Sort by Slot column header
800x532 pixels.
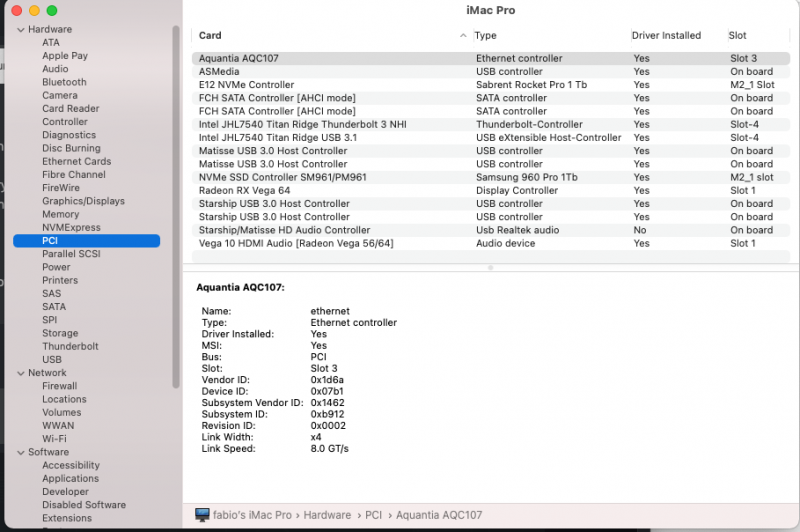click(x=737, y=35)
